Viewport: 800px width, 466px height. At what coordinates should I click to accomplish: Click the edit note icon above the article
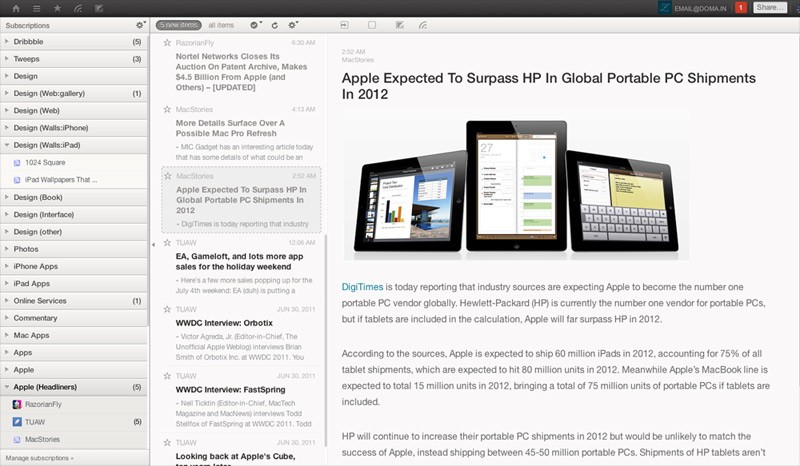tap(399, 24)
